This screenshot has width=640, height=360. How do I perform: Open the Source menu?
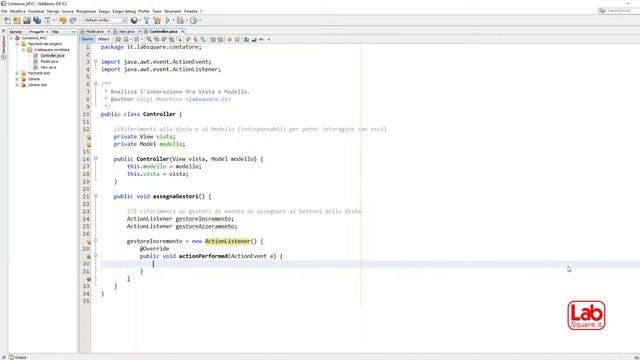pos(67,11)
